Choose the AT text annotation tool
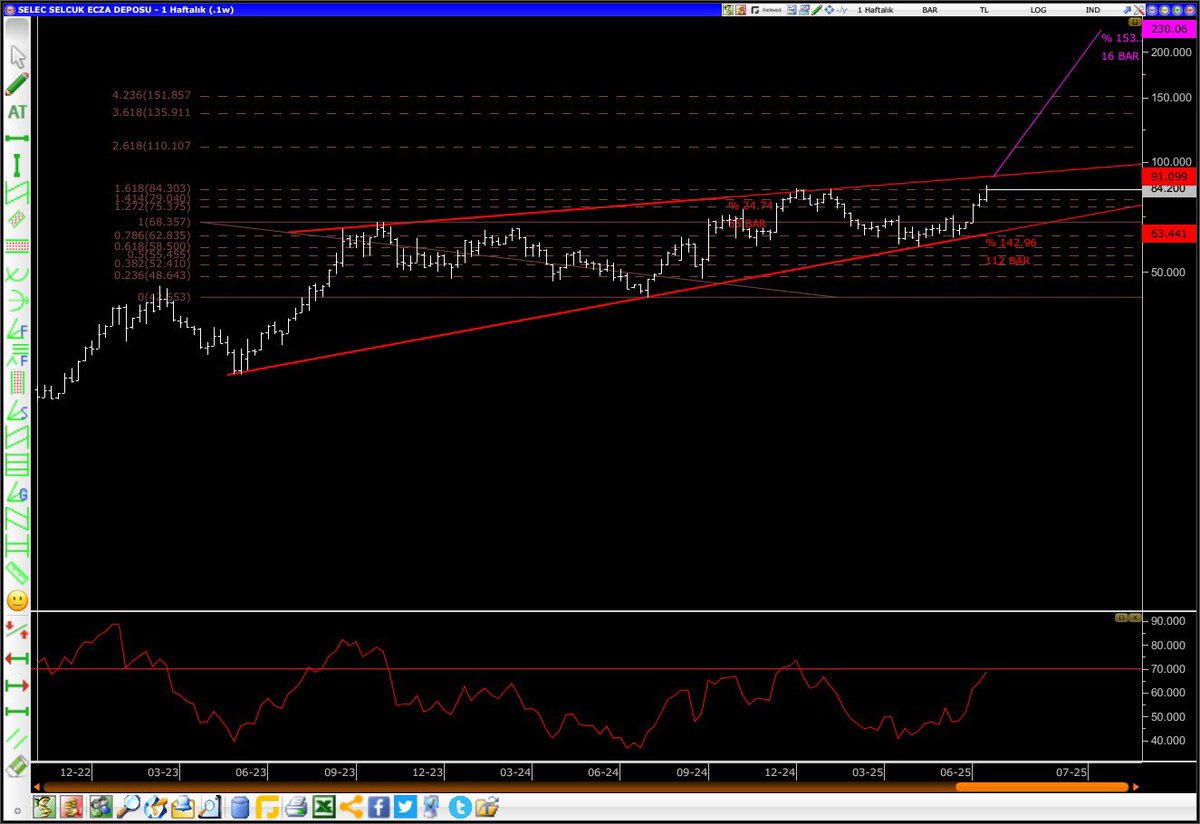 tap(17, 111)
